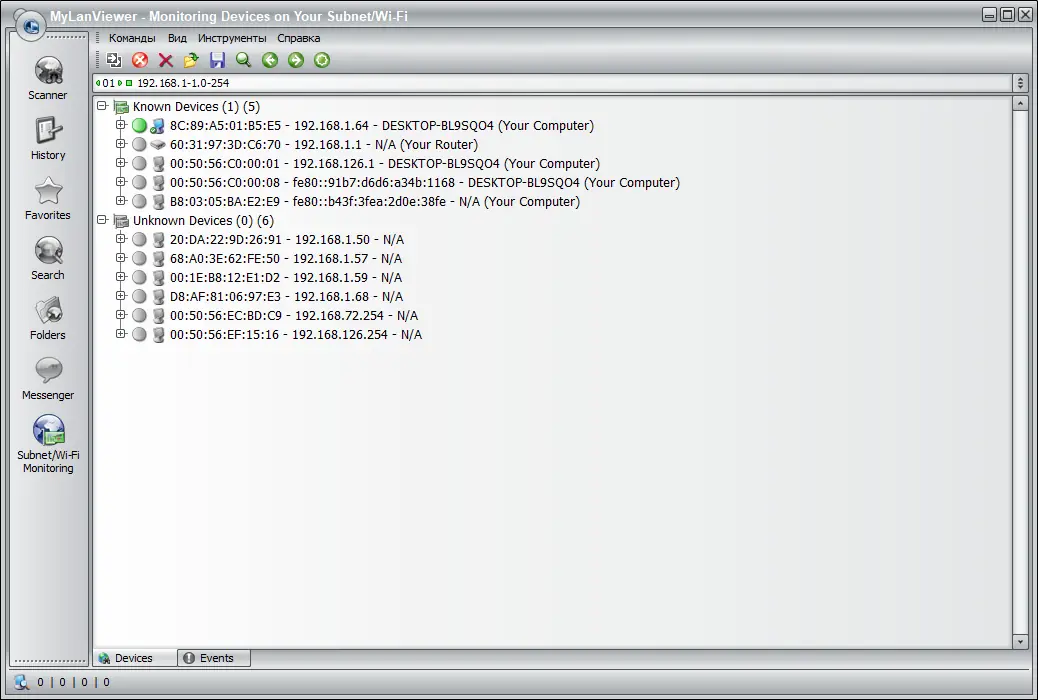Click the green gear settings toolbar icon
Image resolution: width=1038 pixels, height=700 pixels.
(322, 60)
